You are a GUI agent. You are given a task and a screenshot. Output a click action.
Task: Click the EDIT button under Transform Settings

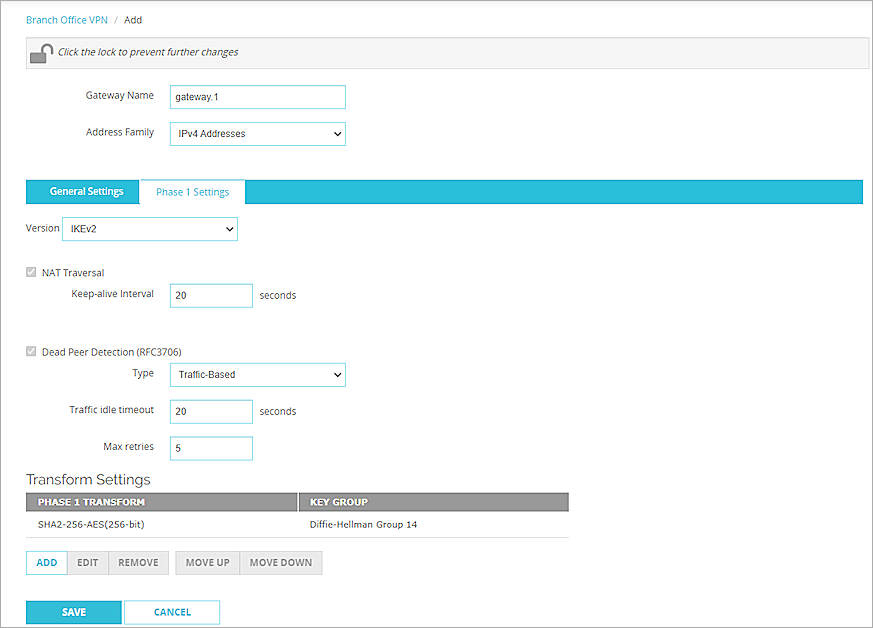87,562
